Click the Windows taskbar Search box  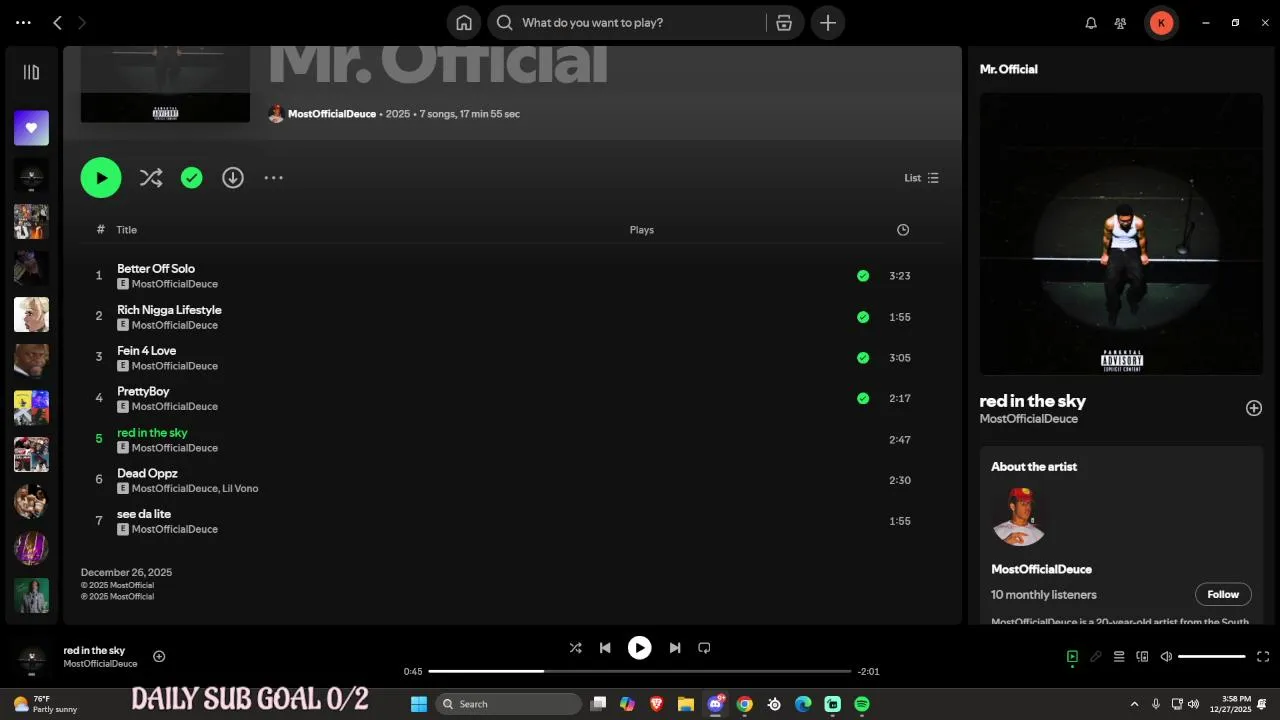(x=509, y=704)
